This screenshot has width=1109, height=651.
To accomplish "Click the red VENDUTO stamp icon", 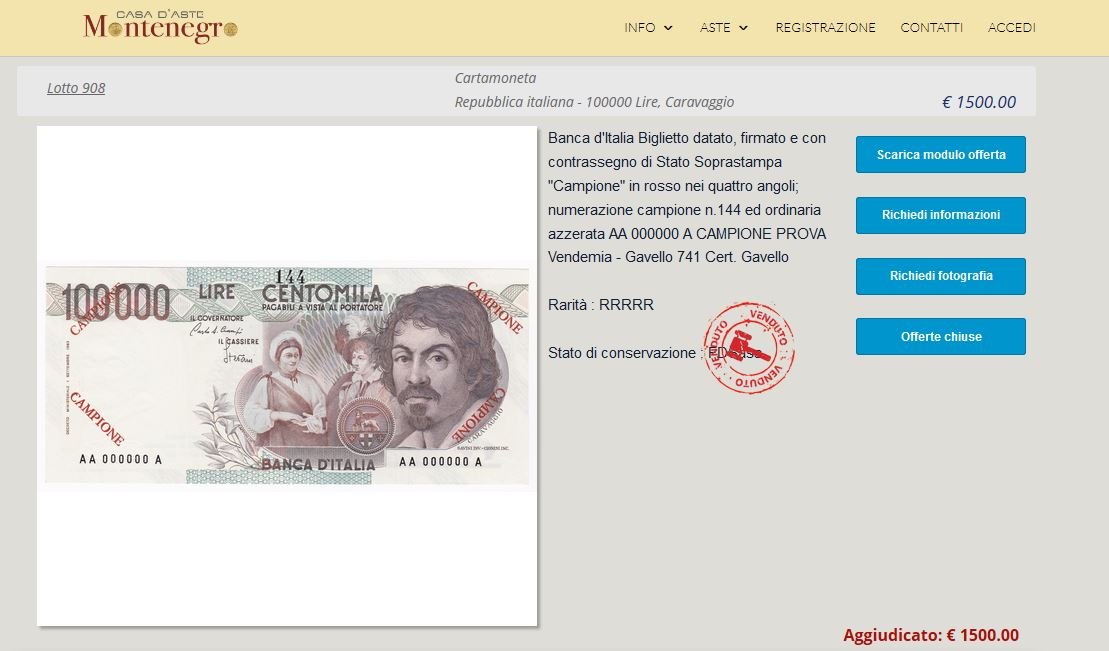I will tap(749, 348).
